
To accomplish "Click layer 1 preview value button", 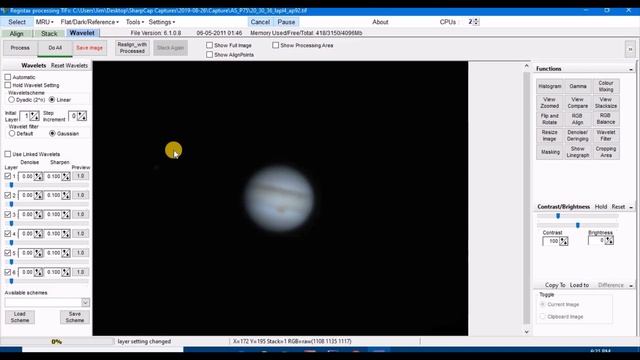I will click(80, 176).
